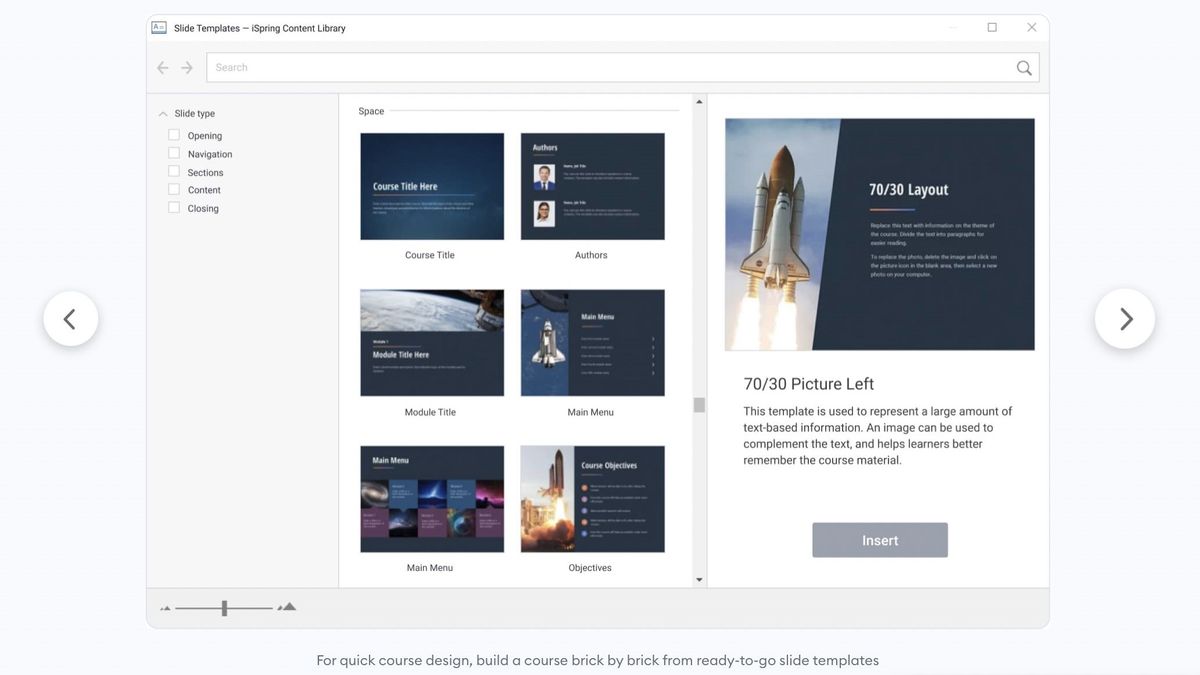Check the Sections filter checkbox
The height and width of the screenshot is (675, 1200).
point(173,172)
